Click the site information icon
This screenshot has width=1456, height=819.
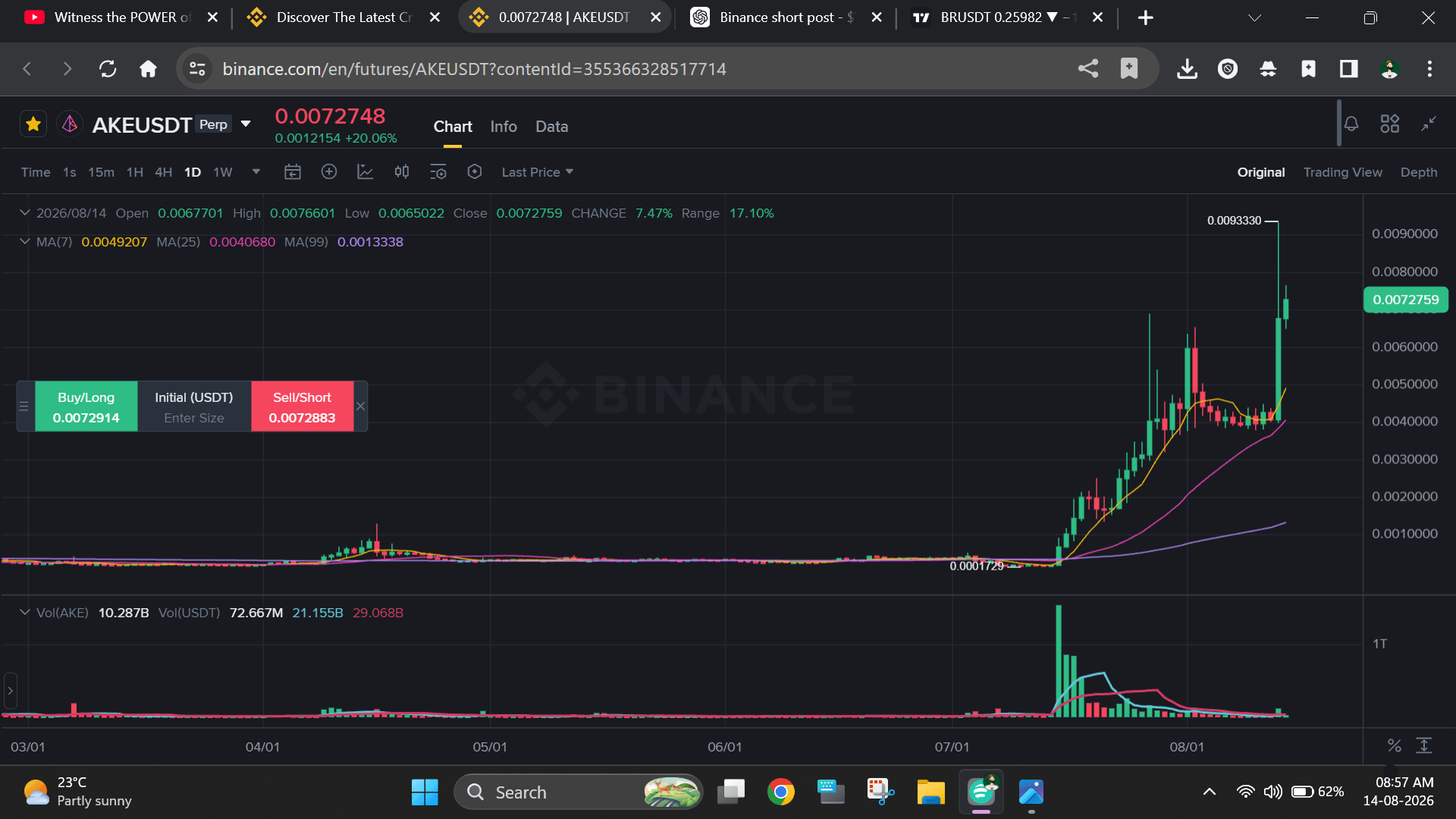point(197,69)
